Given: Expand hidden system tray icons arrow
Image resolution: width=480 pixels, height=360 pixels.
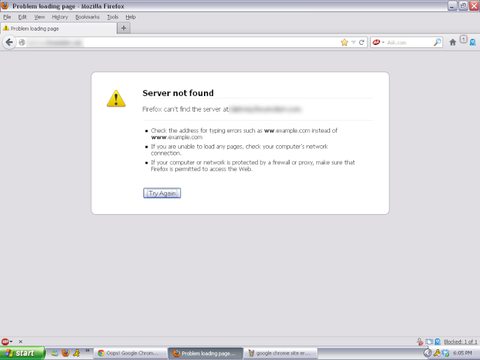Looking at the screenshot, I should tap(427, 353).
